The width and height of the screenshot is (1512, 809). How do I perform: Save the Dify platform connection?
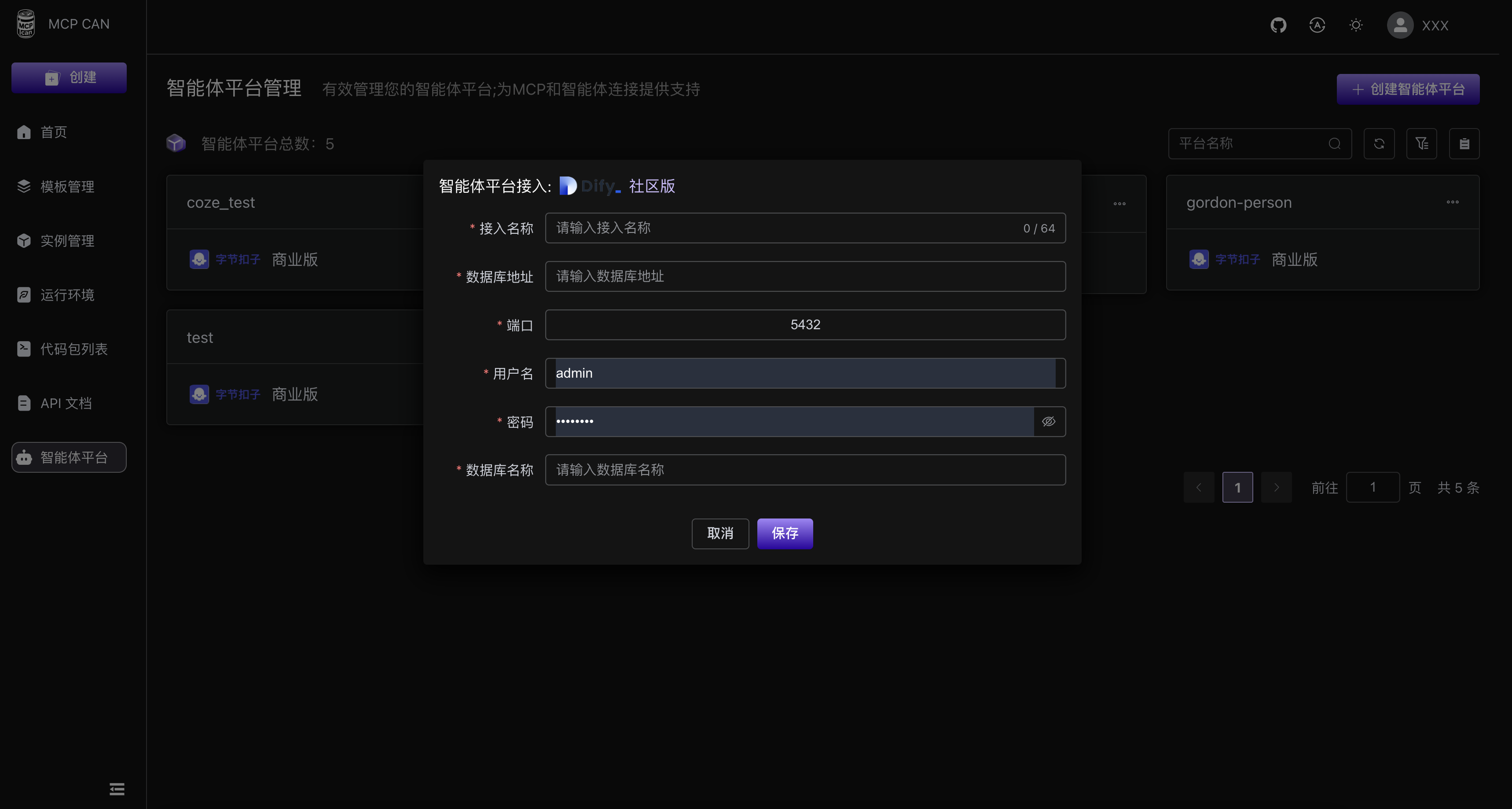pyautogui.click(x=785, y=533)
